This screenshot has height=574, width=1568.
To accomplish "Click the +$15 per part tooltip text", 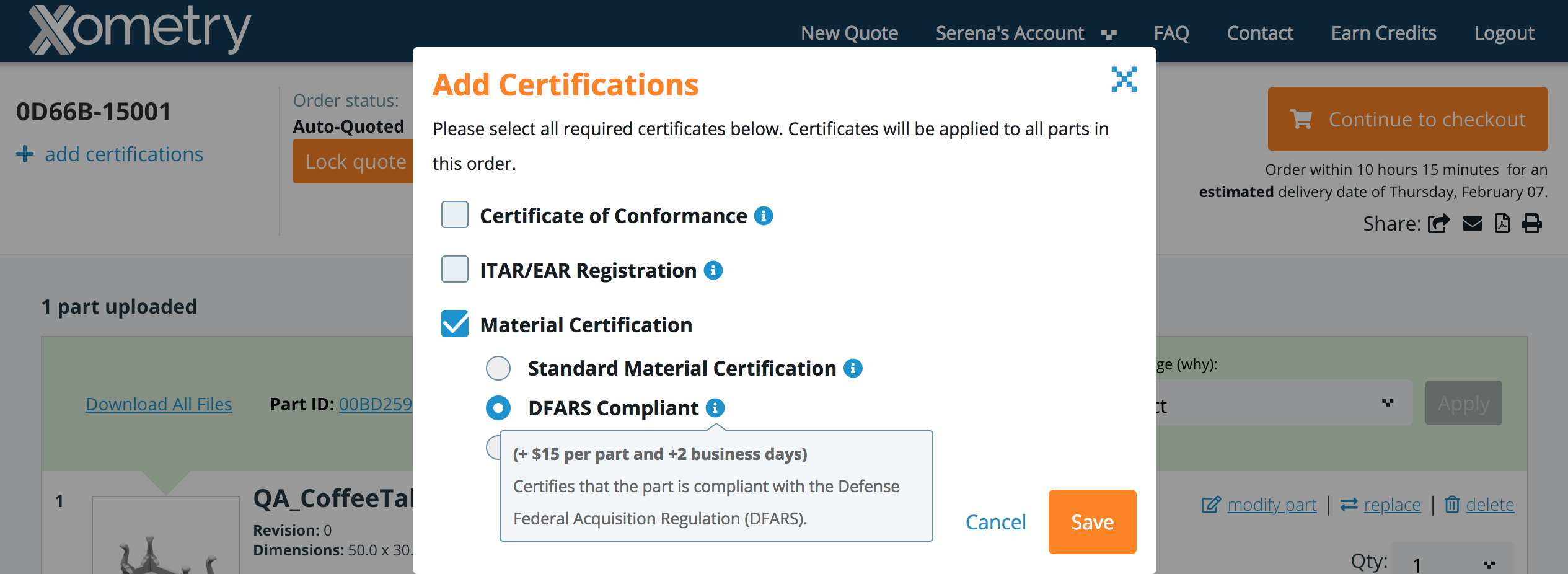I will point(660,454).
